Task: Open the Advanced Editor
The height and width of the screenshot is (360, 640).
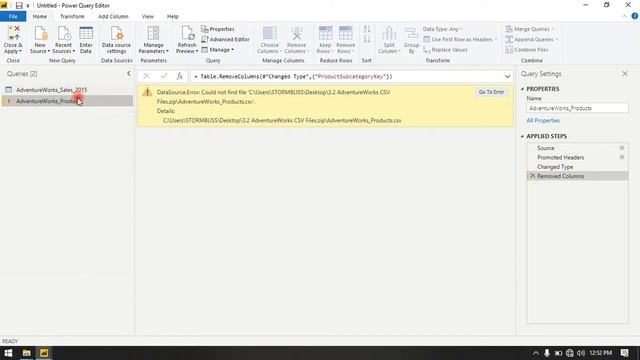Action: (225, 40)
